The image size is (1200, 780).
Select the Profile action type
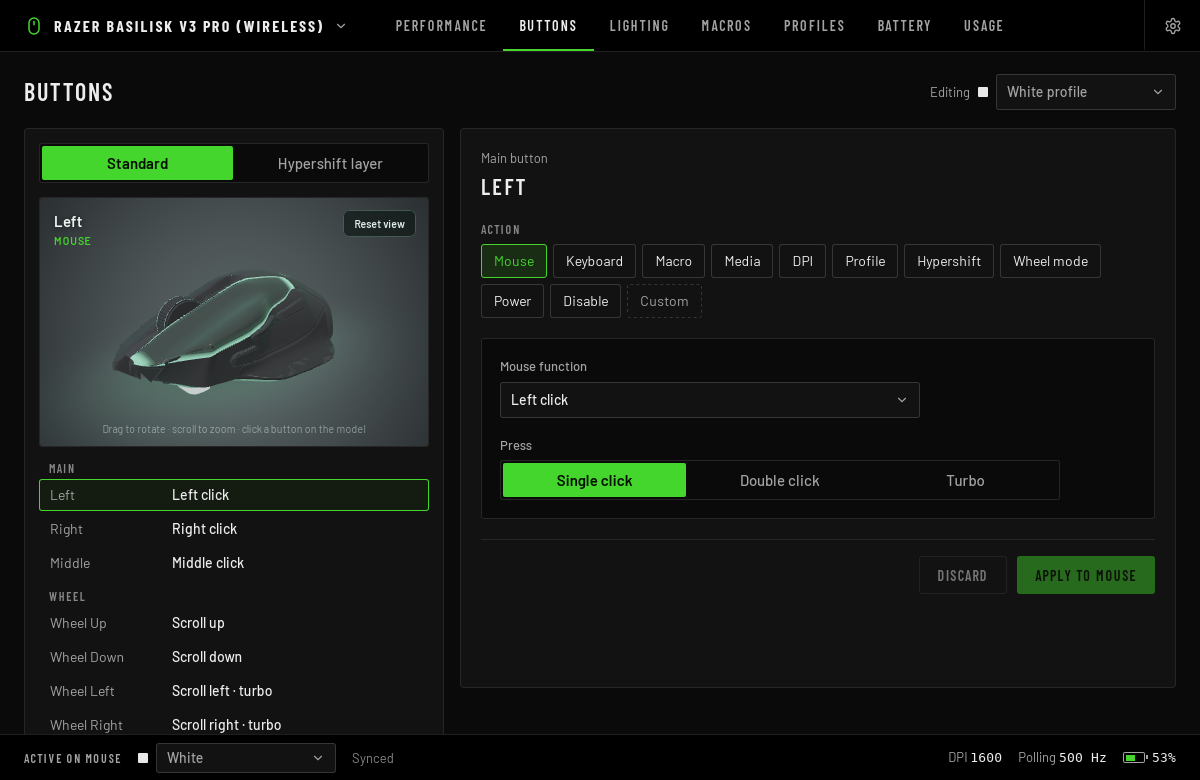click(x=865, y=261)
